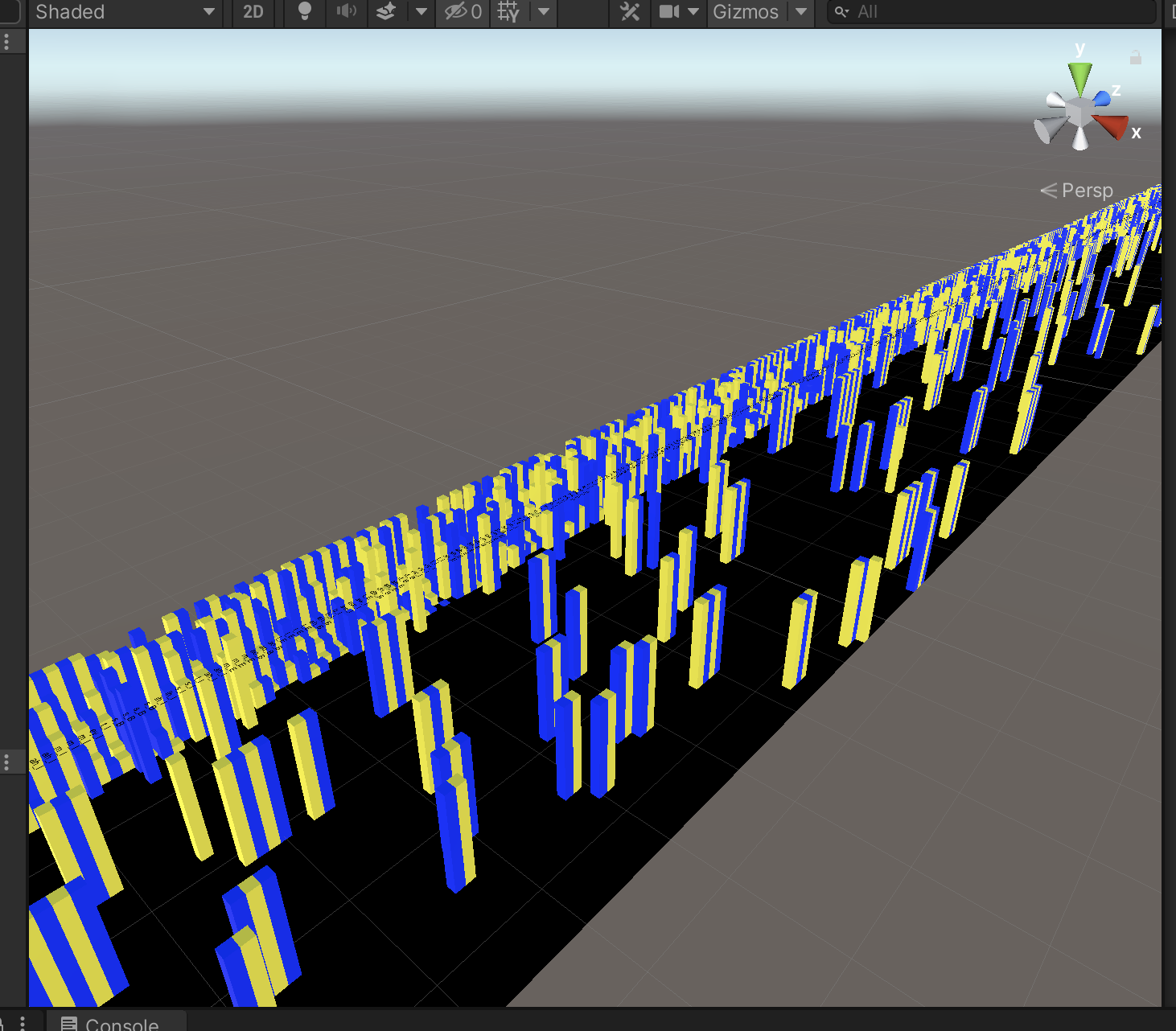Open the Shaded draw mode dropdown
Image resolution: width=1176 pixels, height=1031 pixels.
tap(125, 12)
